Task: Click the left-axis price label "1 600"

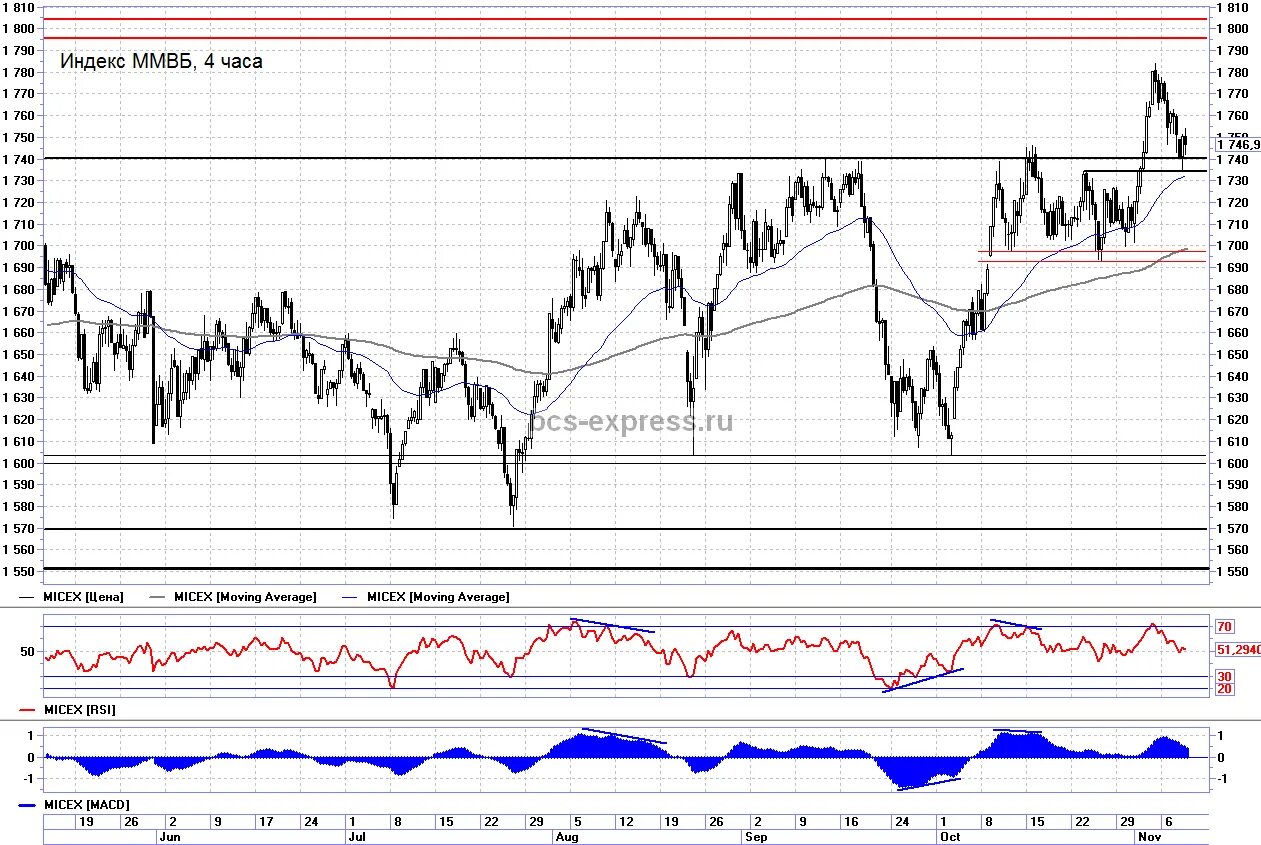Action: click(18, 463)
